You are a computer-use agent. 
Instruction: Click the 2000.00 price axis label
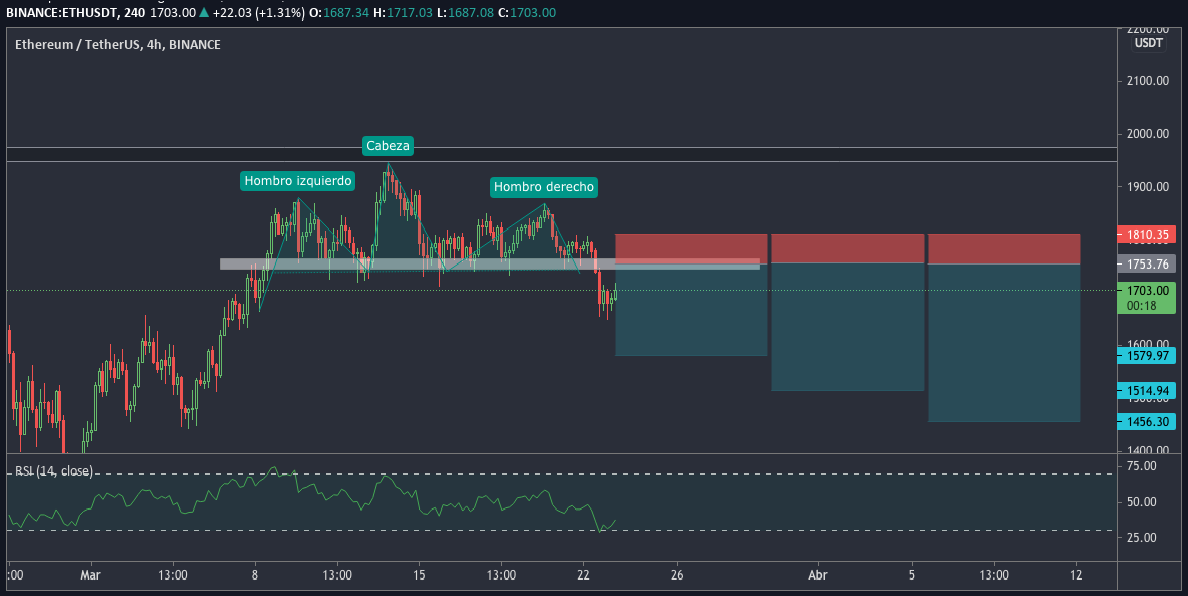pyautogui.click(x=1147, y=134)
